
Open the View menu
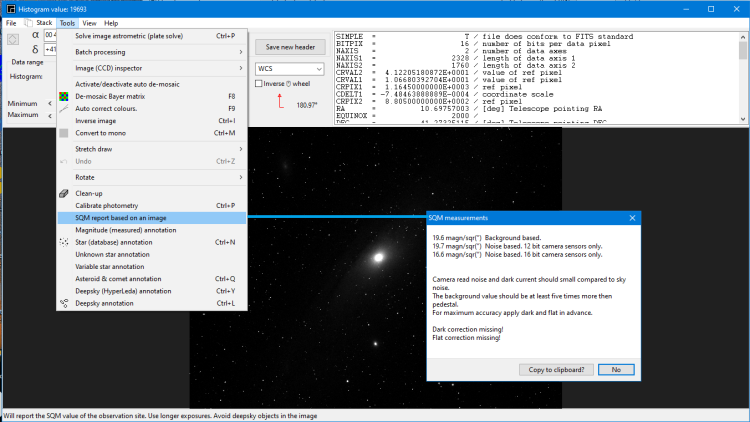tap(89, 23)
